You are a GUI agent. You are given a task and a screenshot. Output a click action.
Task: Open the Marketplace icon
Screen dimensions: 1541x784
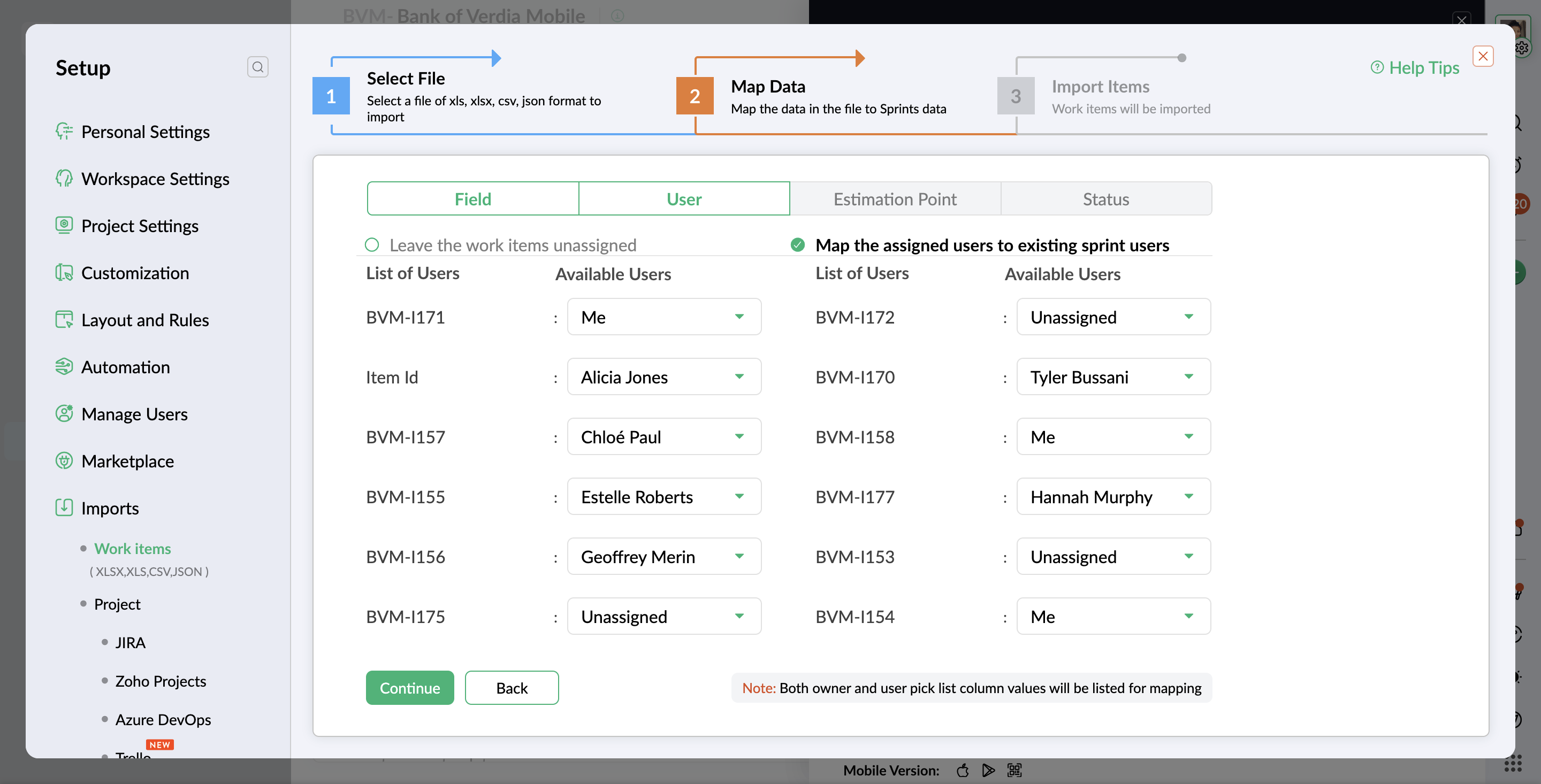point(64,460)
